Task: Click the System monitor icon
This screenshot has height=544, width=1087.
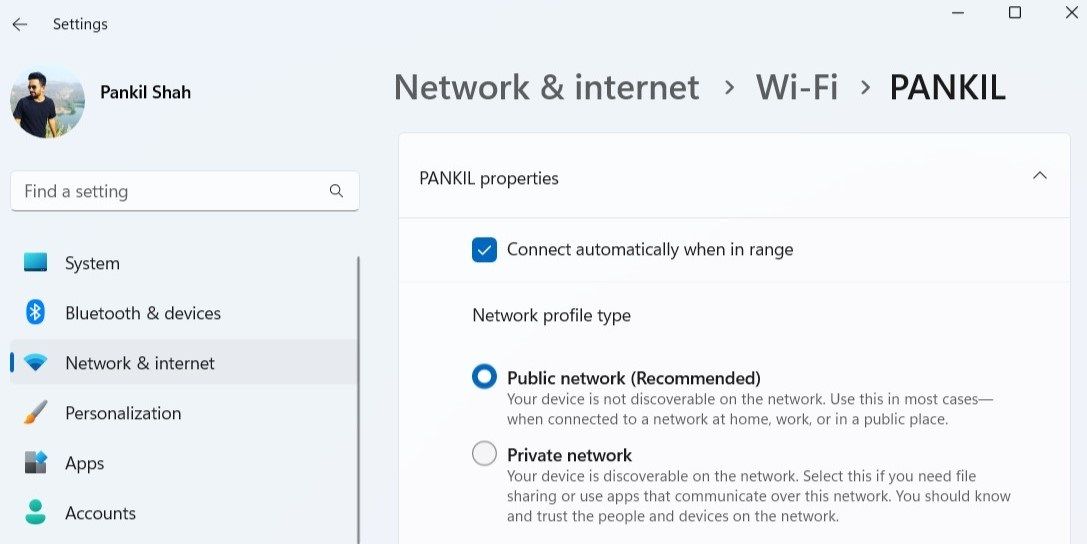Action: [36, 263]
